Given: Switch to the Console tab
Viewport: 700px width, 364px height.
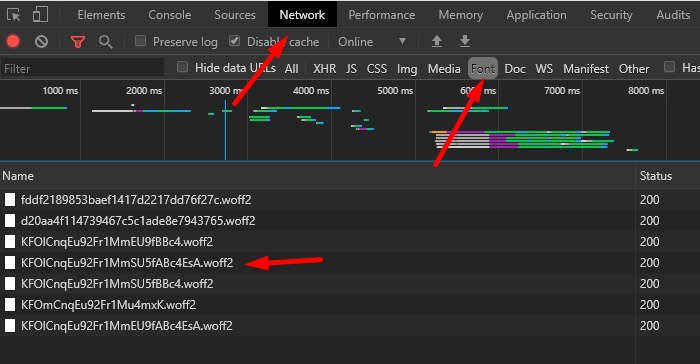Looking at the screenshot, I should (x=170, y=15).
